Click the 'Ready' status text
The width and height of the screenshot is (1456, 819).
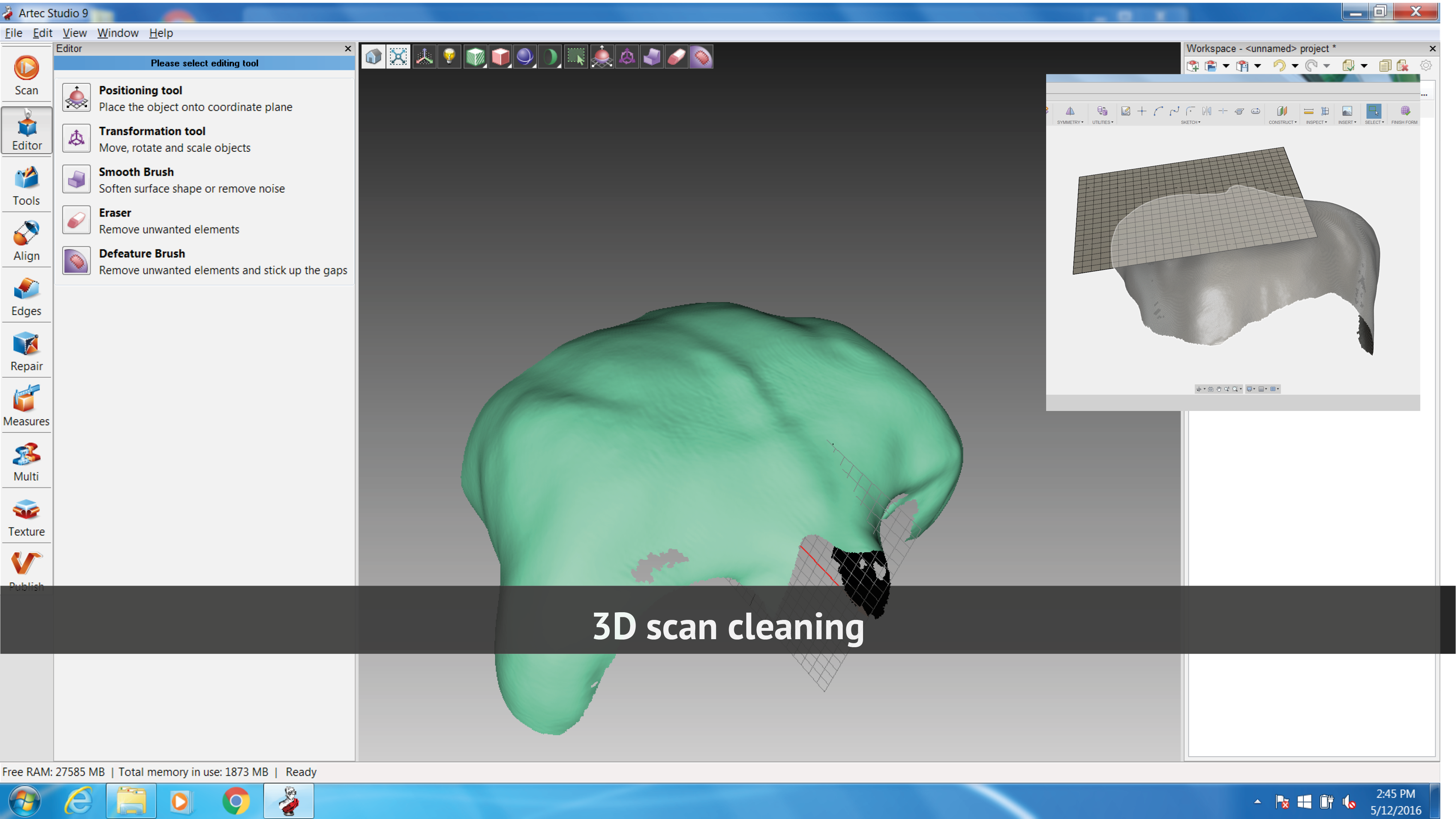click(301, 772)
